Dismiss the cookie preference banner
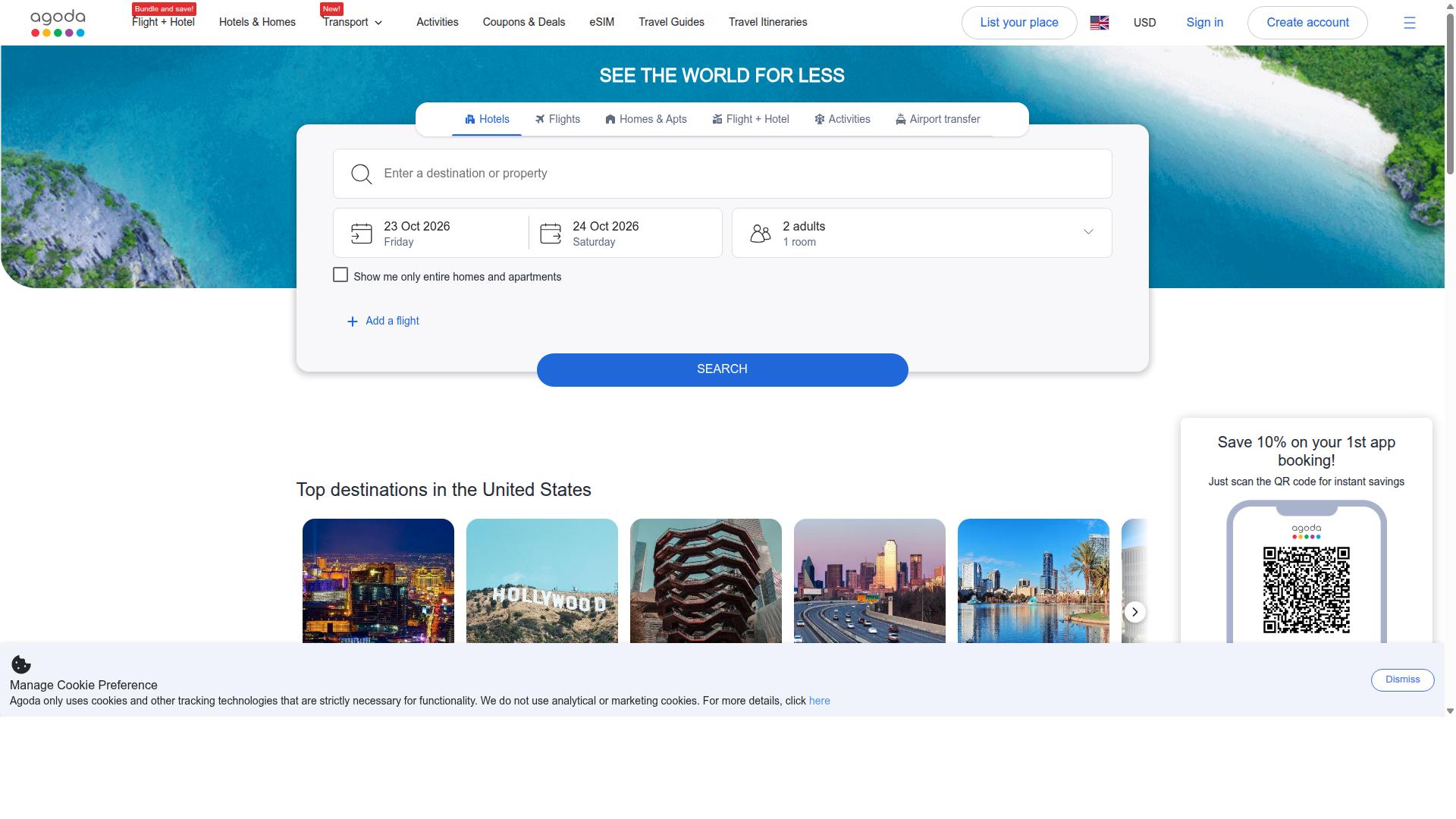 tap(1402, 680)
